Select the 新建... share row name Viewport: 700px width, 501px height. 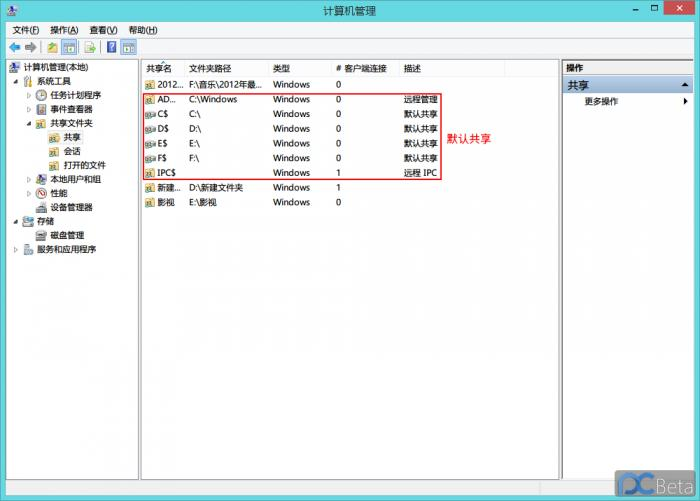pos(169,188)
